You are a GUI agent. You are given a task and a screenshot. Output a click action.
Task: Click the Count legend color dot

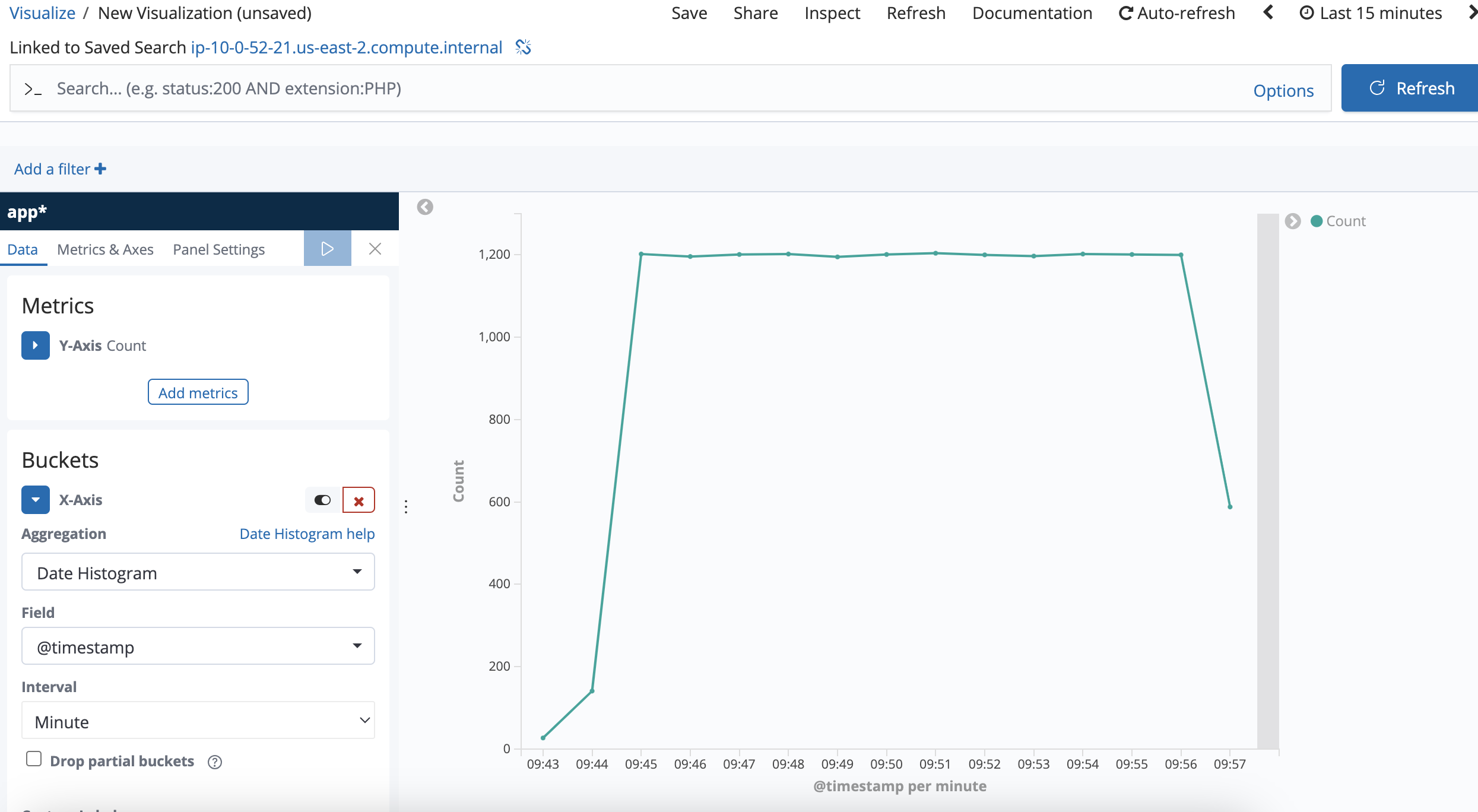[1316, 221]
